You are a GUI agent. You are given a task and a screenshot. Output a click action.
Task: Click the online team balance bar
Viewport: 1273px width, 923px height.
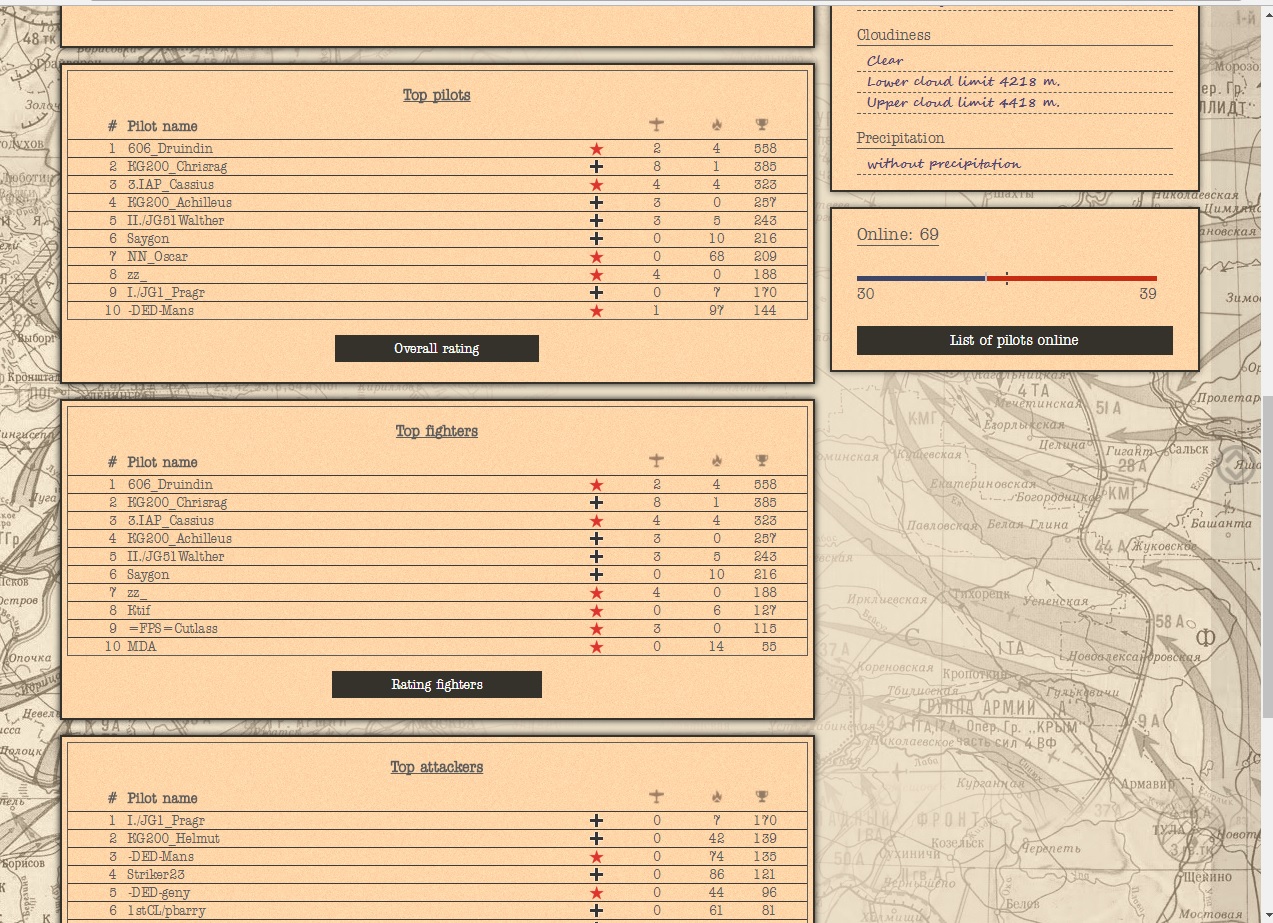click(x=1007, y=278)
